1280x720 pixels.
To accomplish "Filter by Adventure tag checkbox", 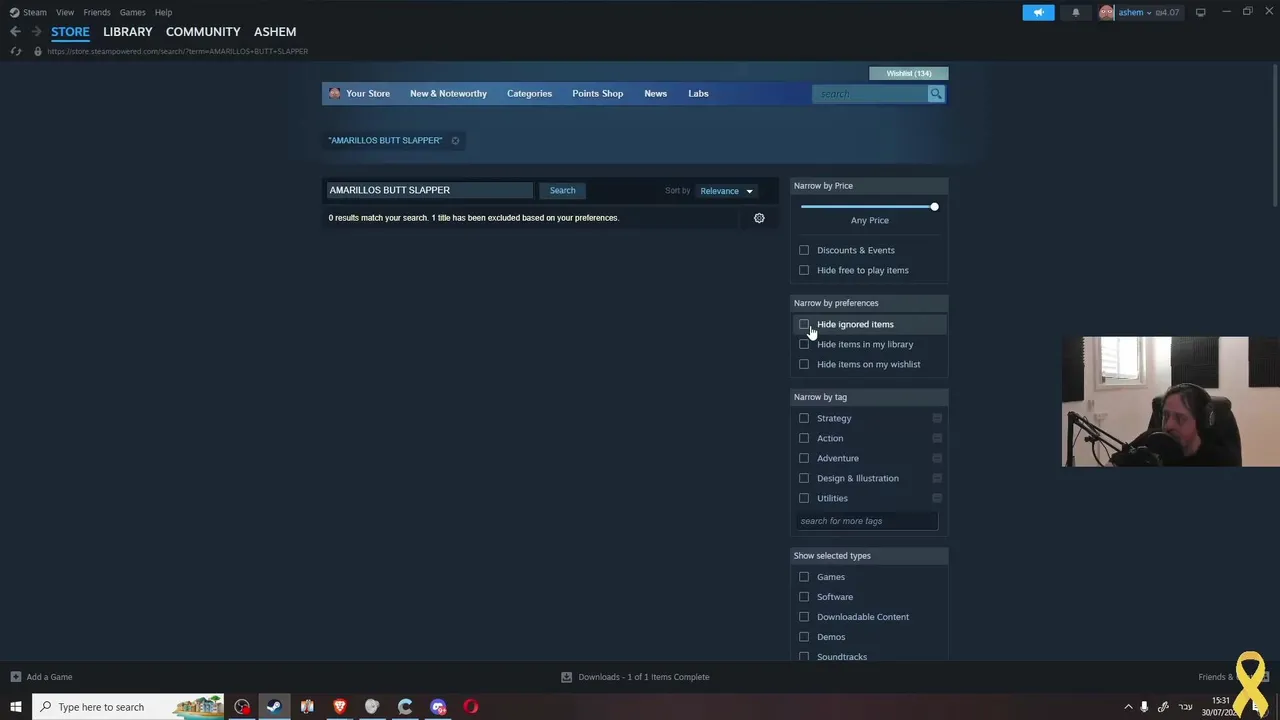I will [804, 458].
